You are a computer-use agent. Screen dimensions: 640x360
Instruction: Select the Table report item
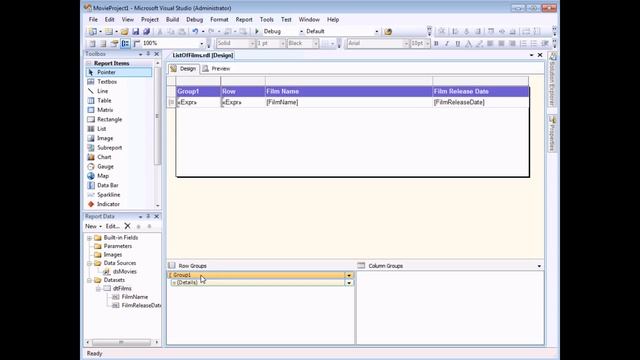pyautogui.click(x=104, y=100)
